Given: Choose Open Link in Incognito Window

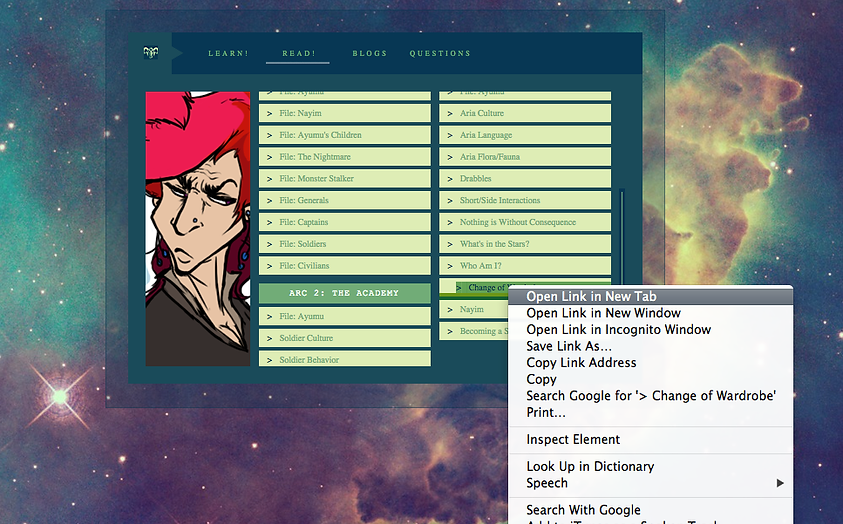Looking at the screenshot, I should coord(651,329).
